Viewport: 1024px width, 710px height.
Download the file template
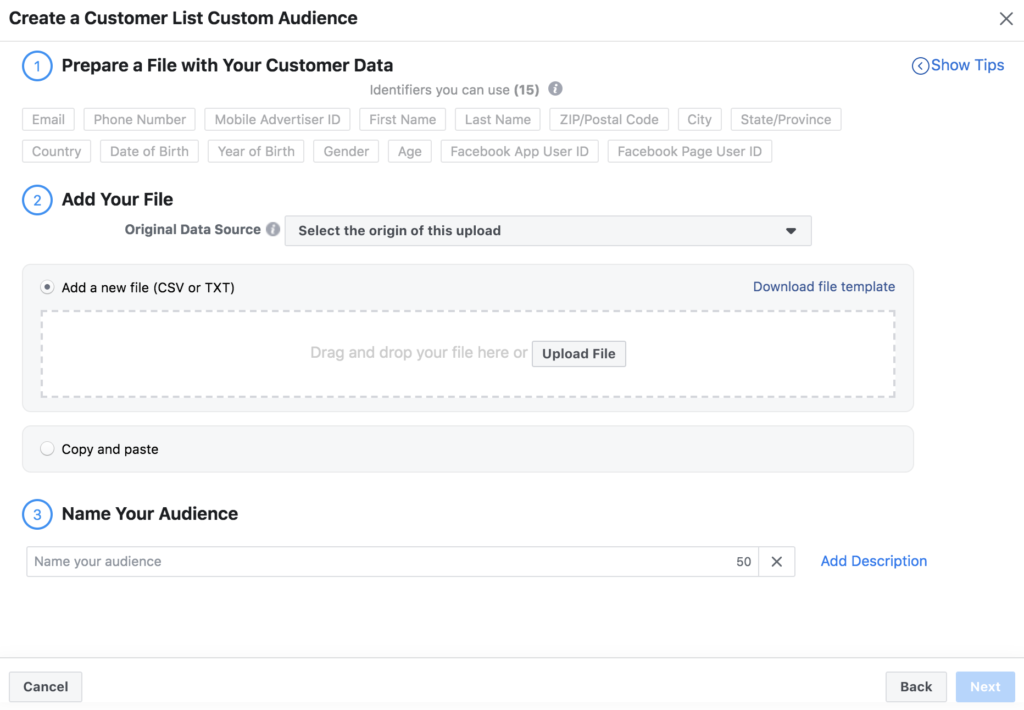click(x=824, y=287)
